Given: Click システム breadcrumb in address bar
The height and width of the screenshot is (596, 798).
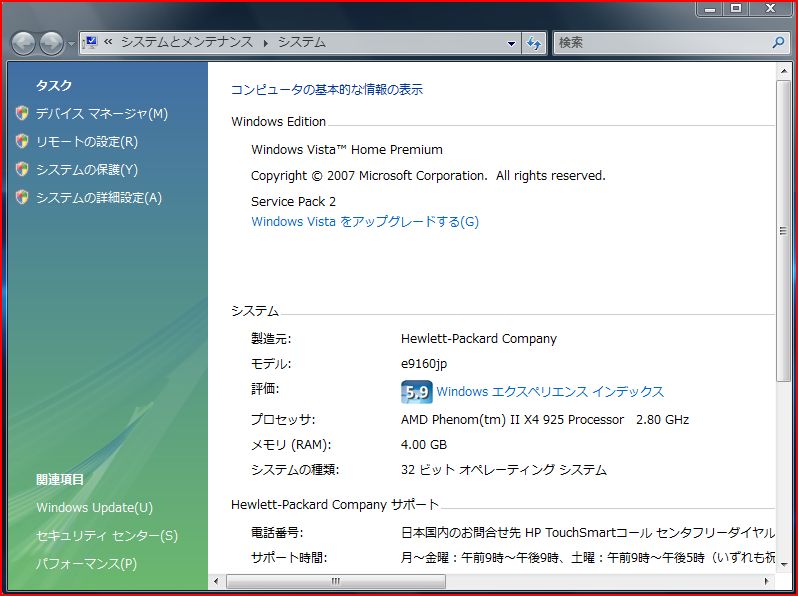Looking at the screenshot, I should coord(301,42).
